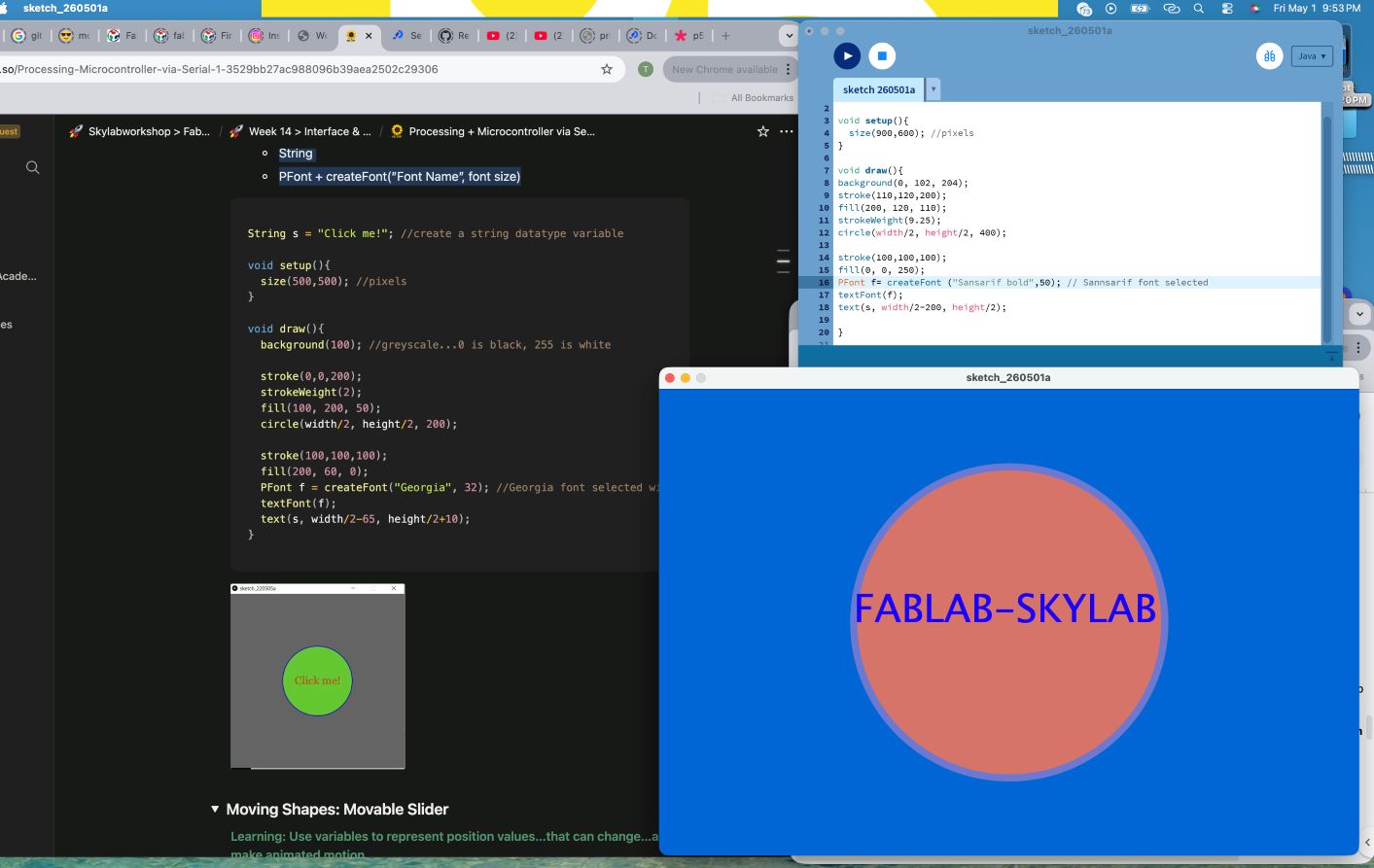Open Processing + Microcontroller breadcrumb link
Image resolution: width=1374 pixels, height=868 pixels.
tap(493, 131)
